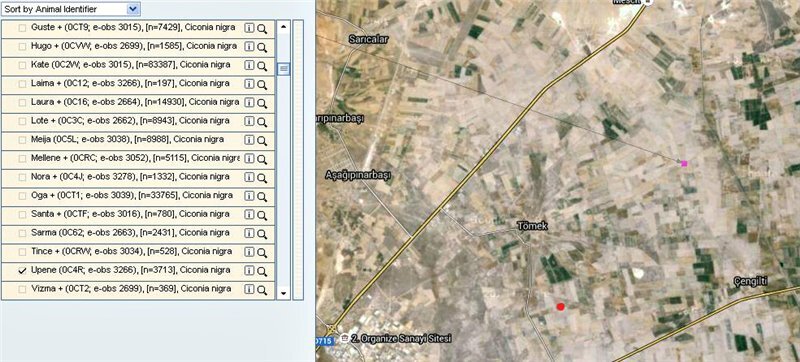Click the list scrollbar thumb
Screen dimensions: 800x362
pyautogui.click(x=283, y=68)
